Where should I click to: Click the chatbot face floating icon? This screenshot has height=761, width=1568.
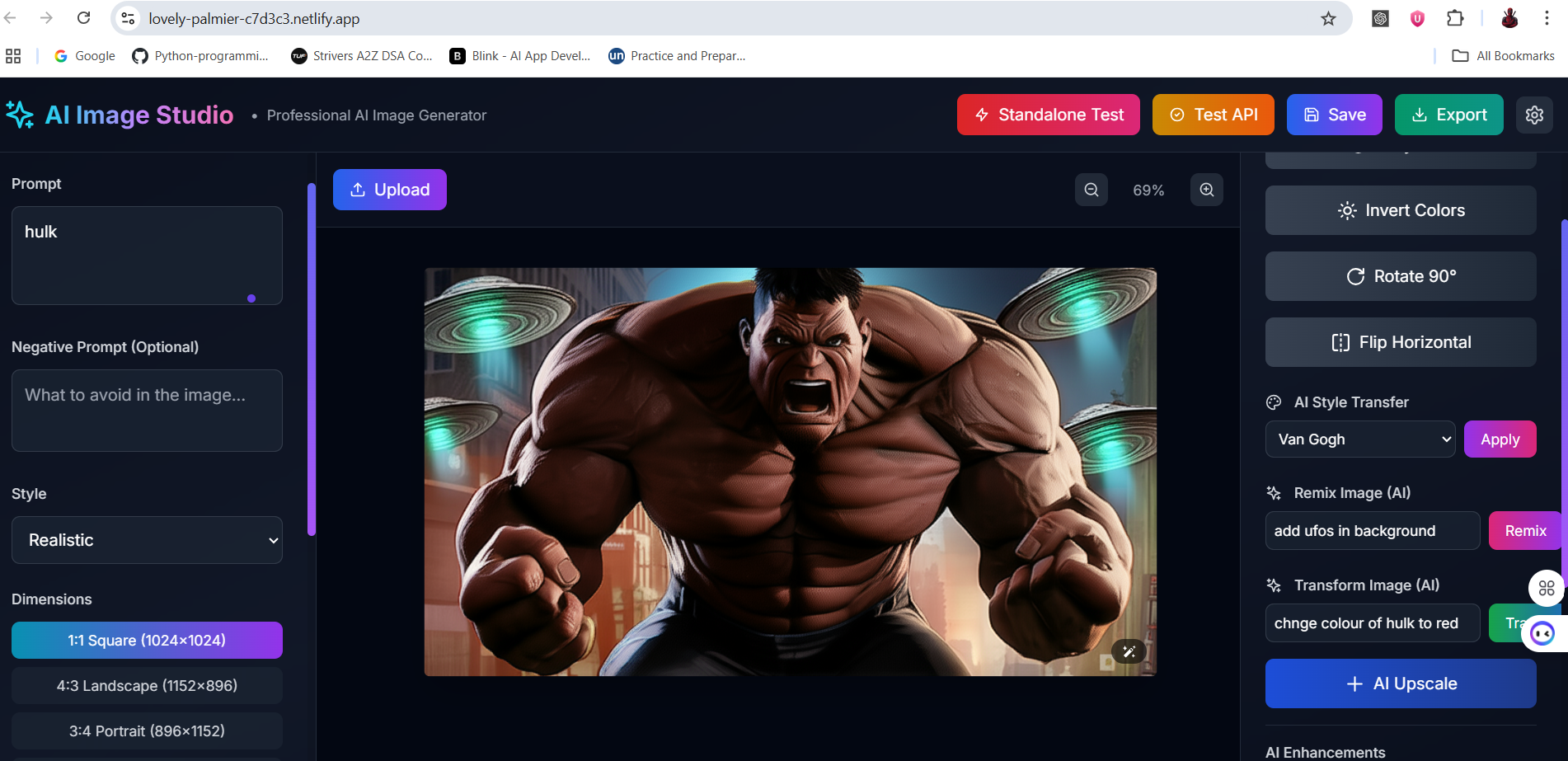(x=1542, y=632)
